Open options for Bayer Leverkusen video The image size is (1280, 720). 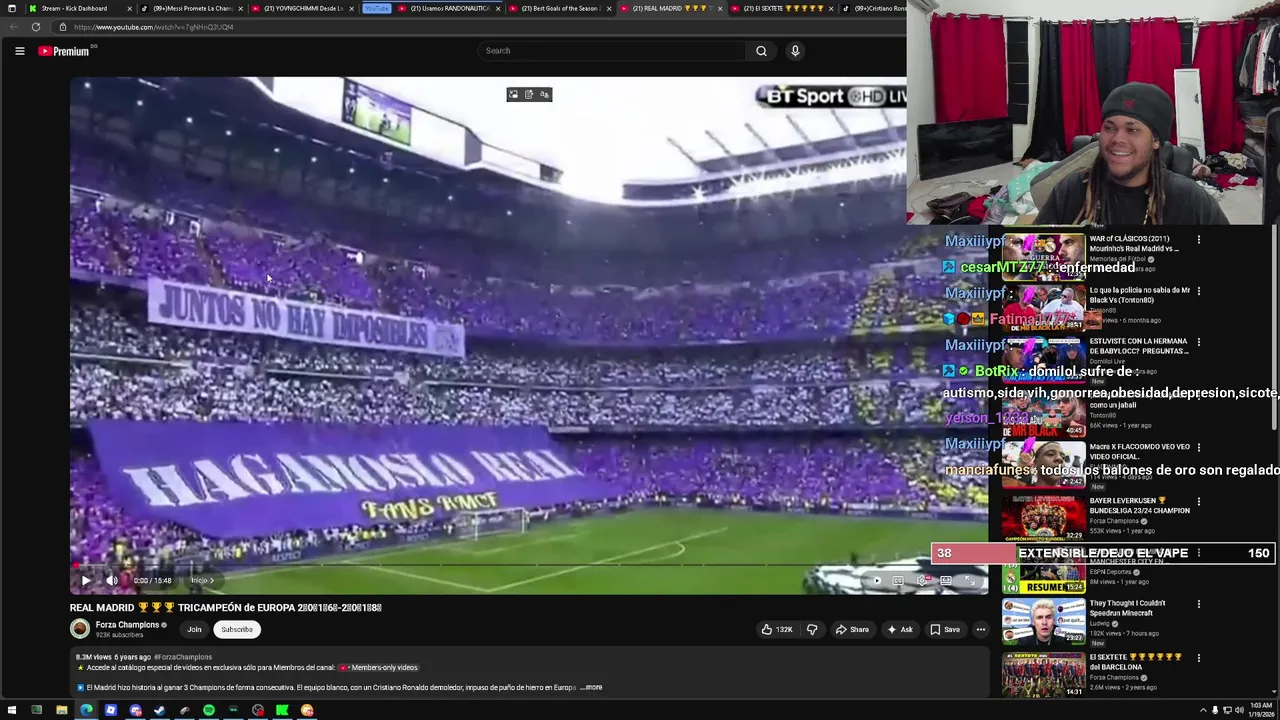pyautogui.click(x=1198, y=501)
